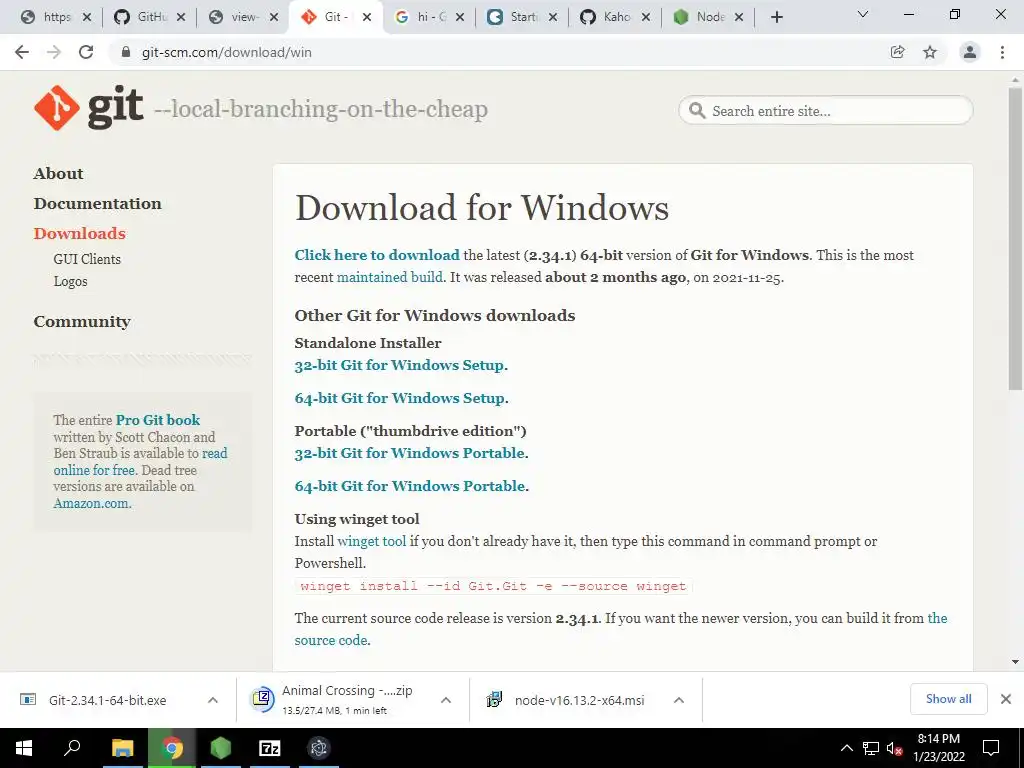Screen dimensions: 1024x768
Task: Open the maintained build link
Action: coord(389,277)
